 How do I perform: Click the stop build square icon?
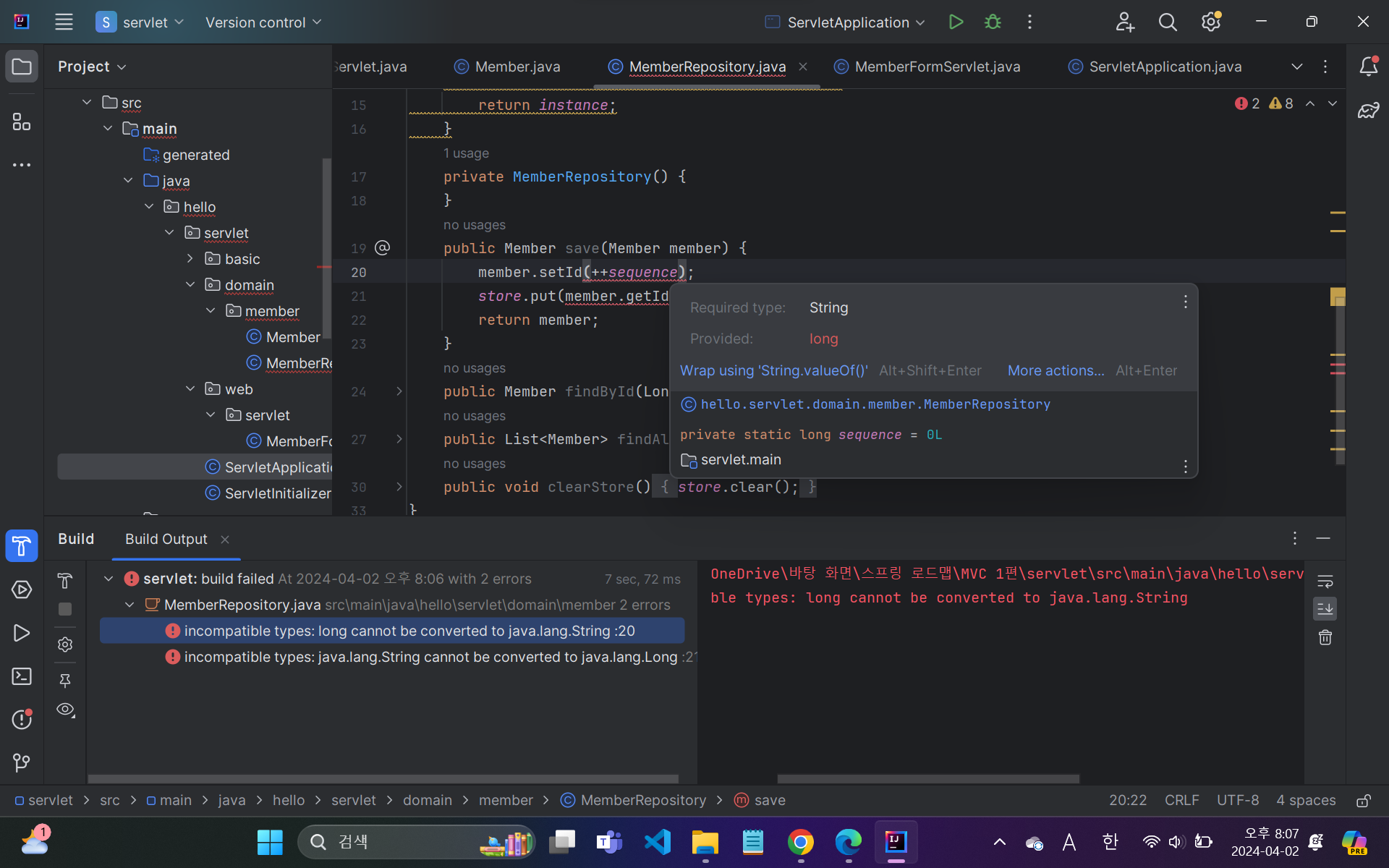click(65, 609)
